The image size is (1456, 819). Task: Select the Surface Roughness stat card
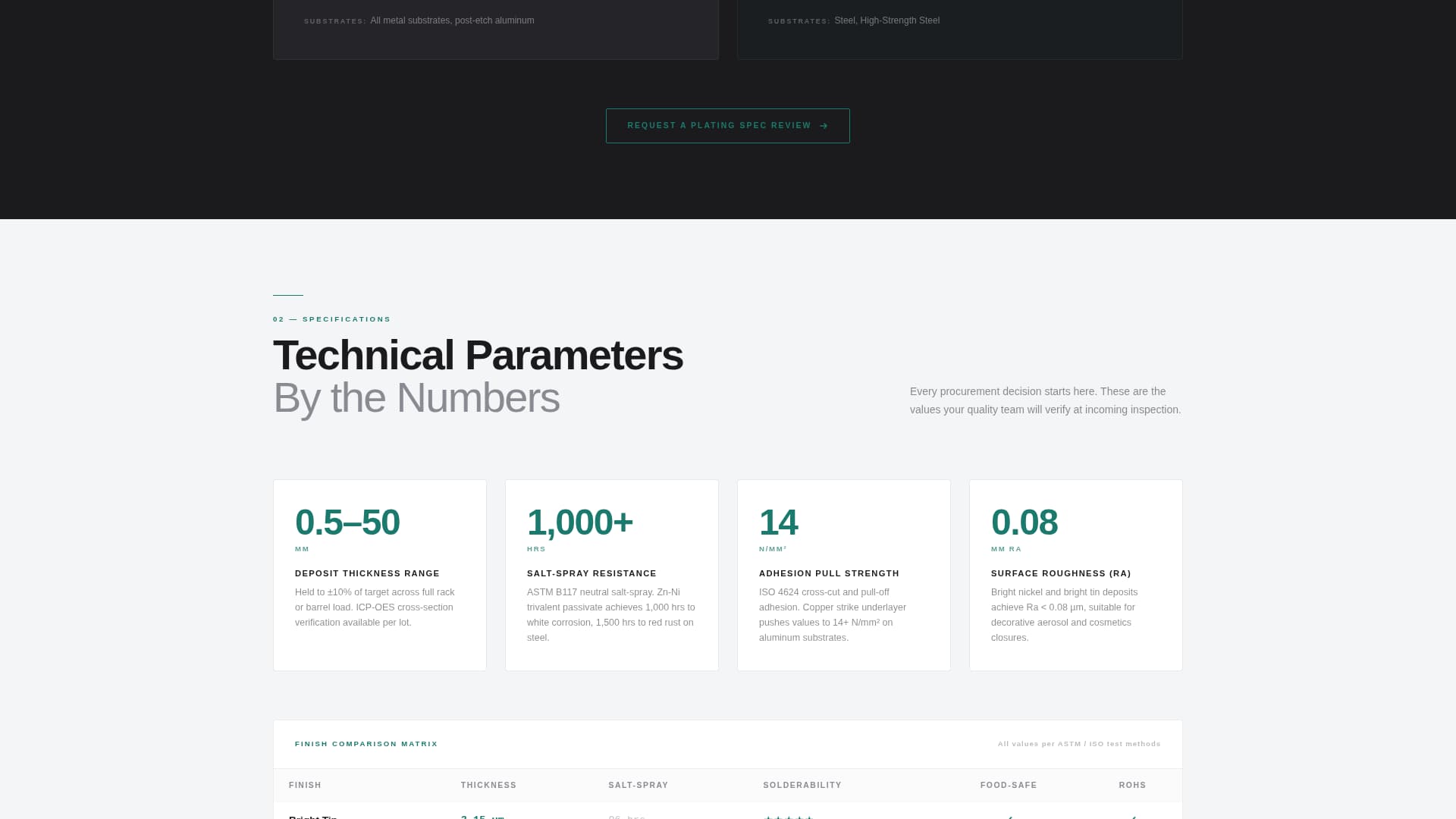[x=1075, y=575]
